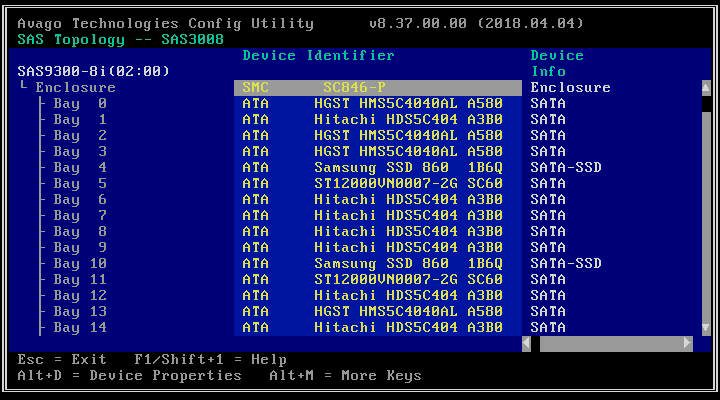720x400 pixels.
Task: Select the Samsung SSD 860 in Bay 10
Action: point(378,264)
